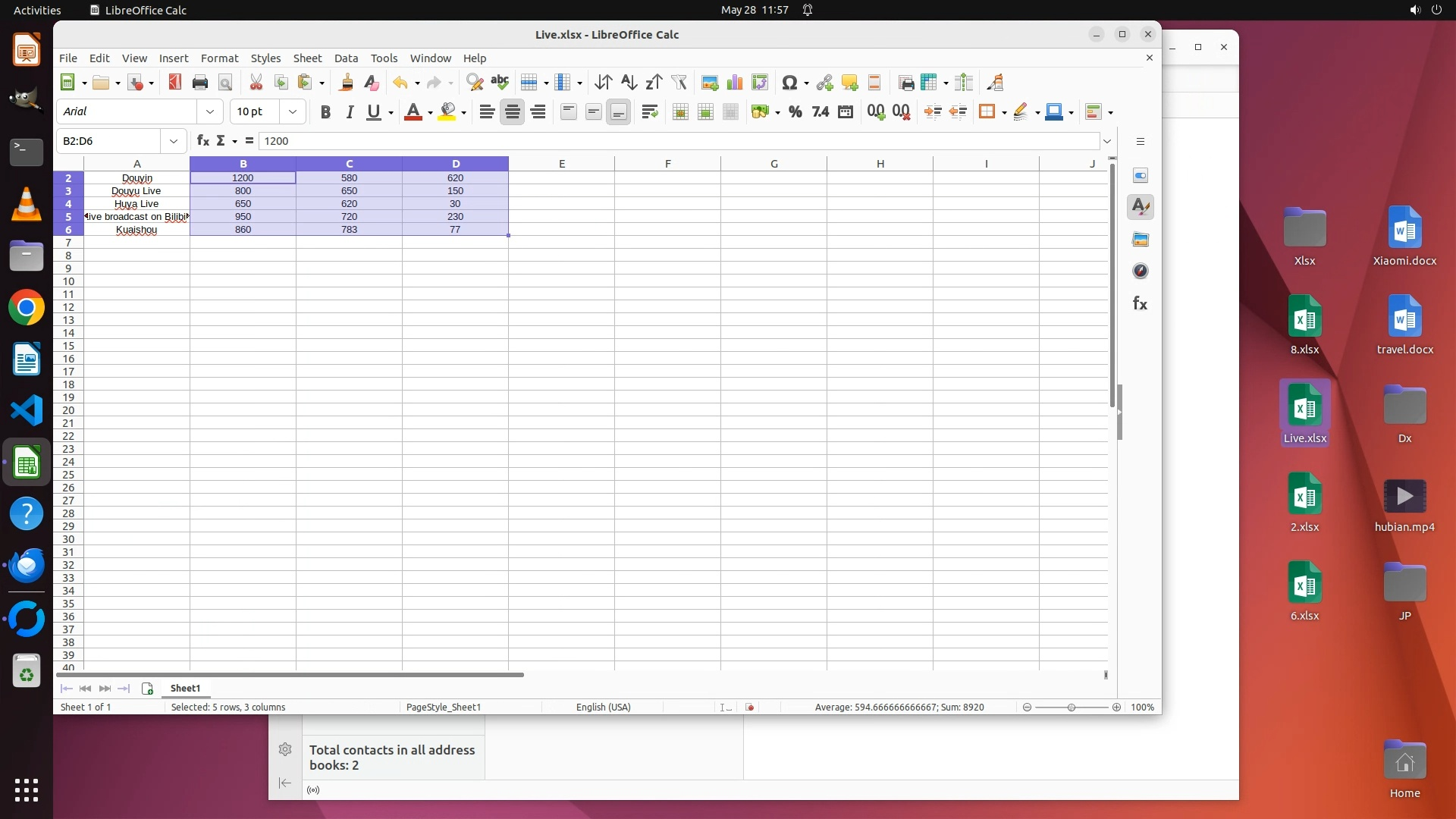
Task: Switch to the Sheet1 tab
Action: 185,689
